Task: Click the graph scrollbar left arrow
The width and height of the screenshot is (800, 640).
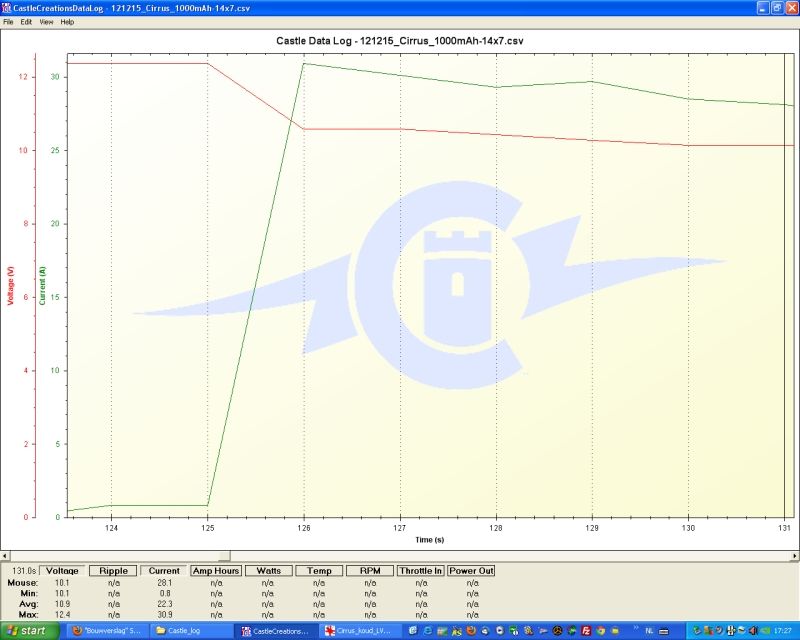Action: pos(5,556)
